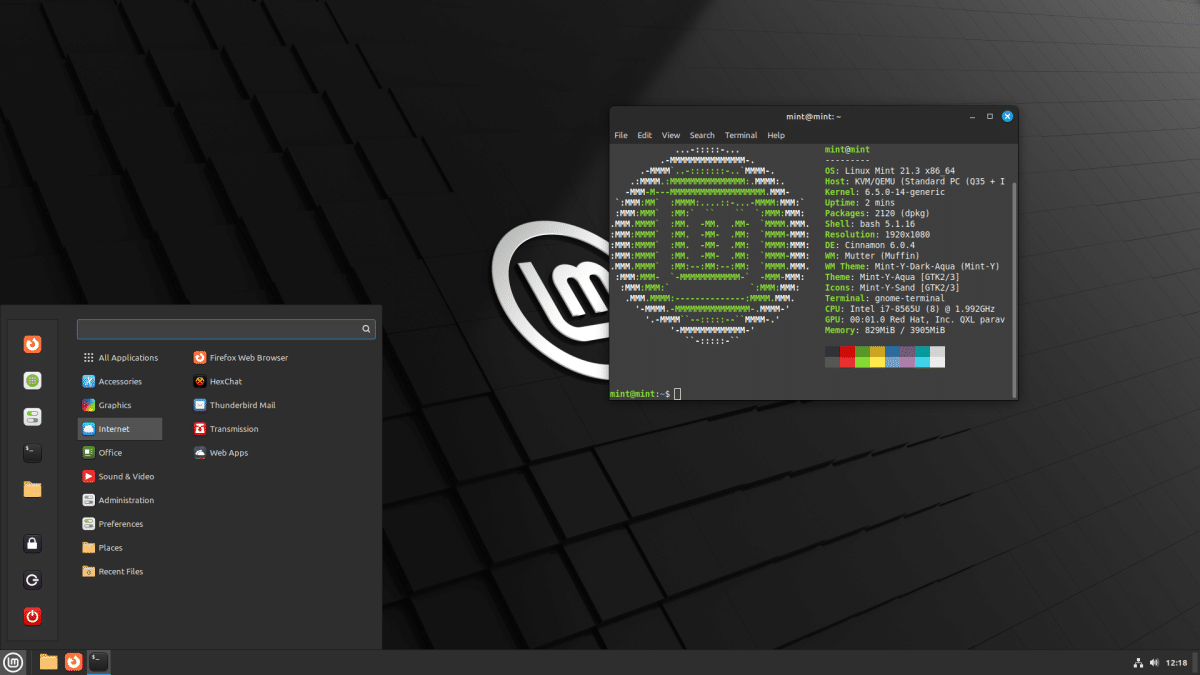This screenshot has width=1200, height=675.
Task: Launch a terminal from the menu sidebar
Action: pyautogui.click(x=32, y=452)
